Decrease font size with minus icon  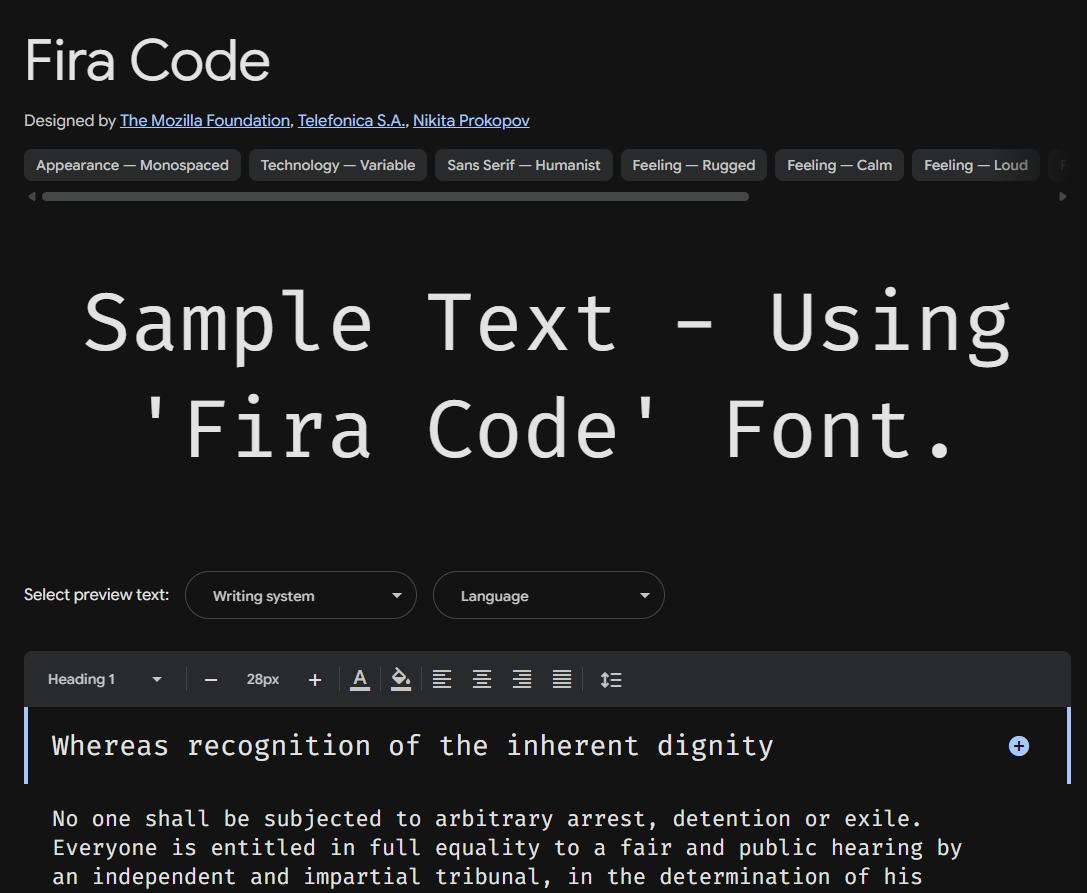(x=211, y=680)
